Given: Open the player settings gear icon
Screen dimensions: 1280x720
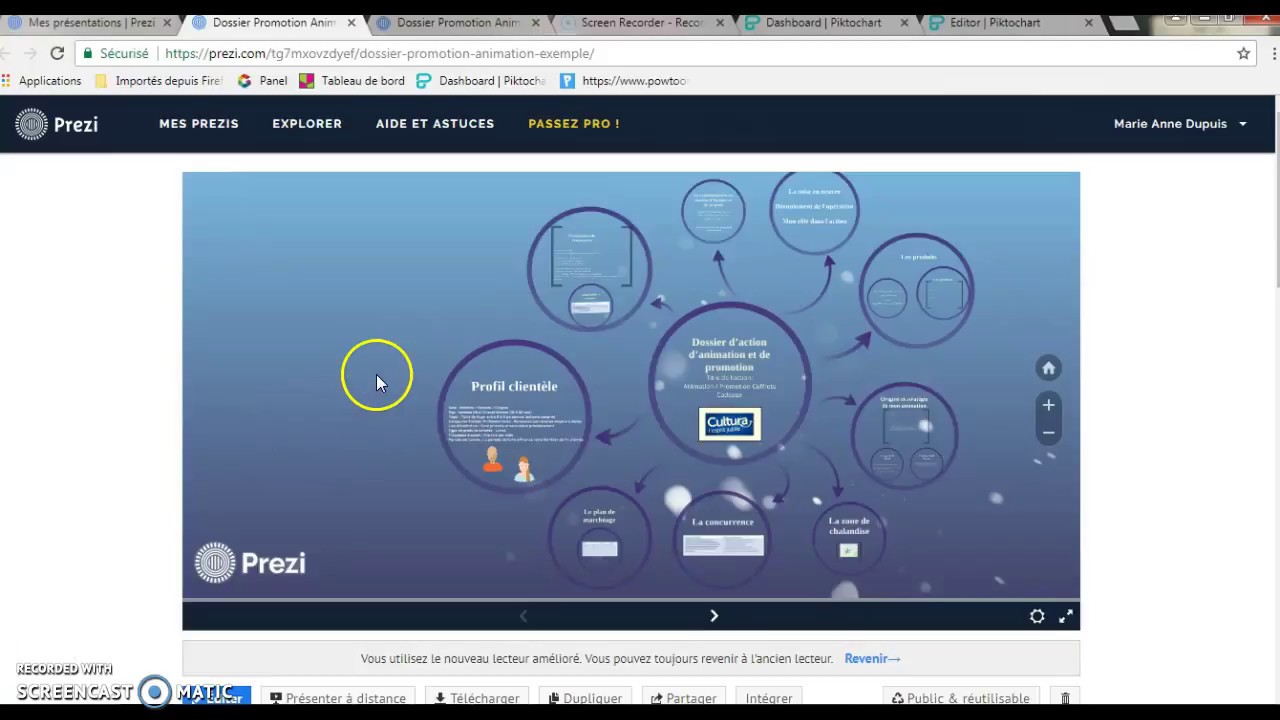Looking at the screenshot, I should tap(1037, 617).
